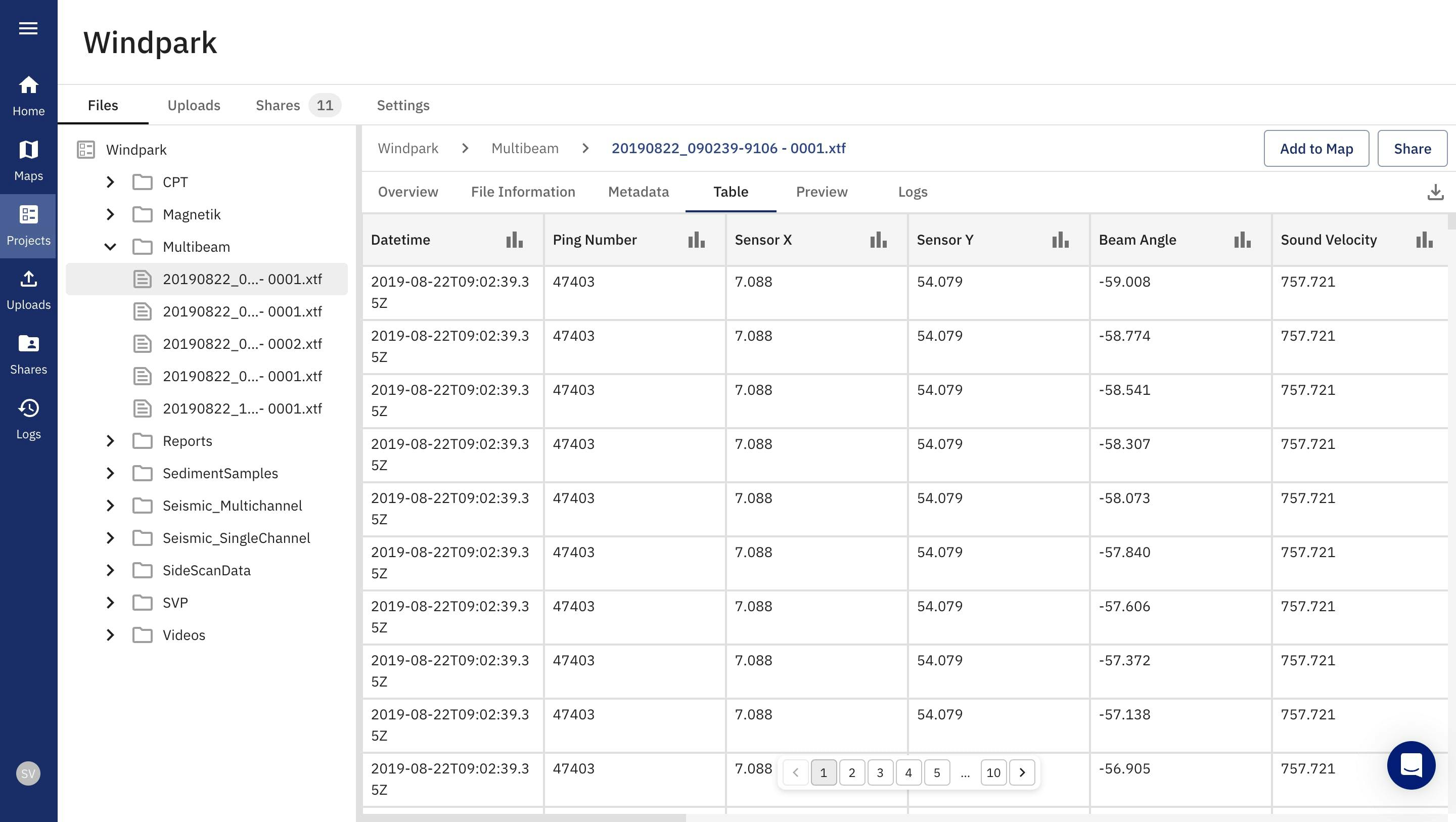Collapse the Multibeam folder
This screenshot has width=1456, height=822.
[110, 247]
